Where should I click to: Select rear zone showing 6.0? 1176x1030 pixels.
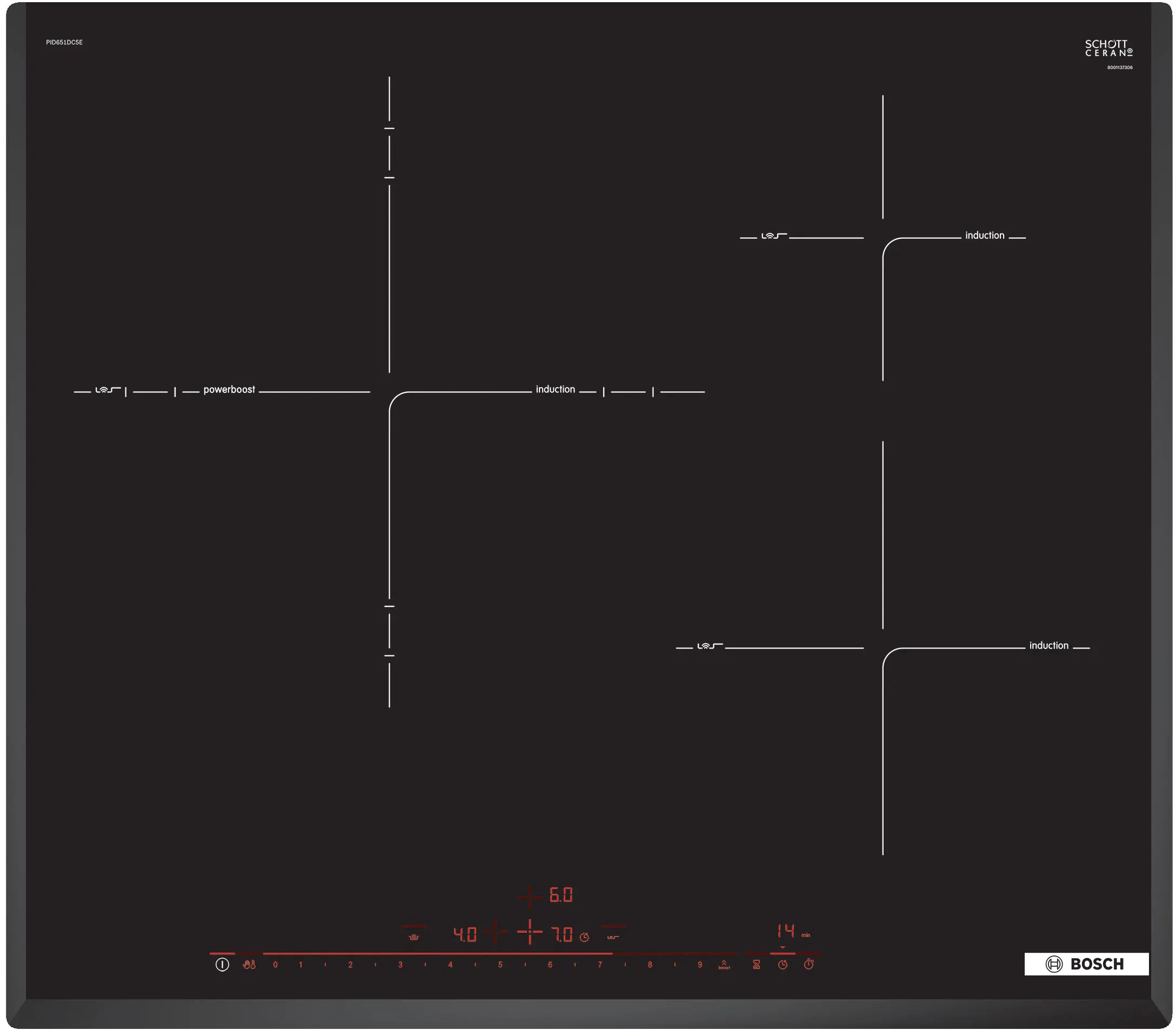tap(560, 895)
